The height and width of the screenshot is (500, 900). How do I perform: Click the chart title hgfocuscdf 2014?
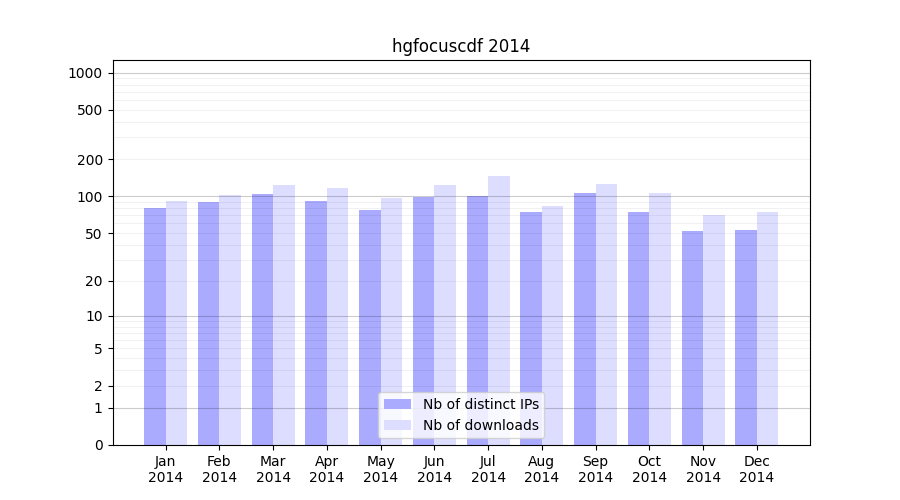(461, 46)
